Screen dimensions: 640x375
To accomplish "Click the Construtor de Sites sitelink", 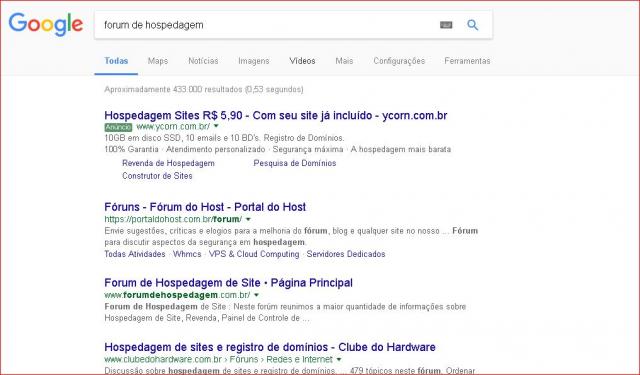I will coord(157,176).
